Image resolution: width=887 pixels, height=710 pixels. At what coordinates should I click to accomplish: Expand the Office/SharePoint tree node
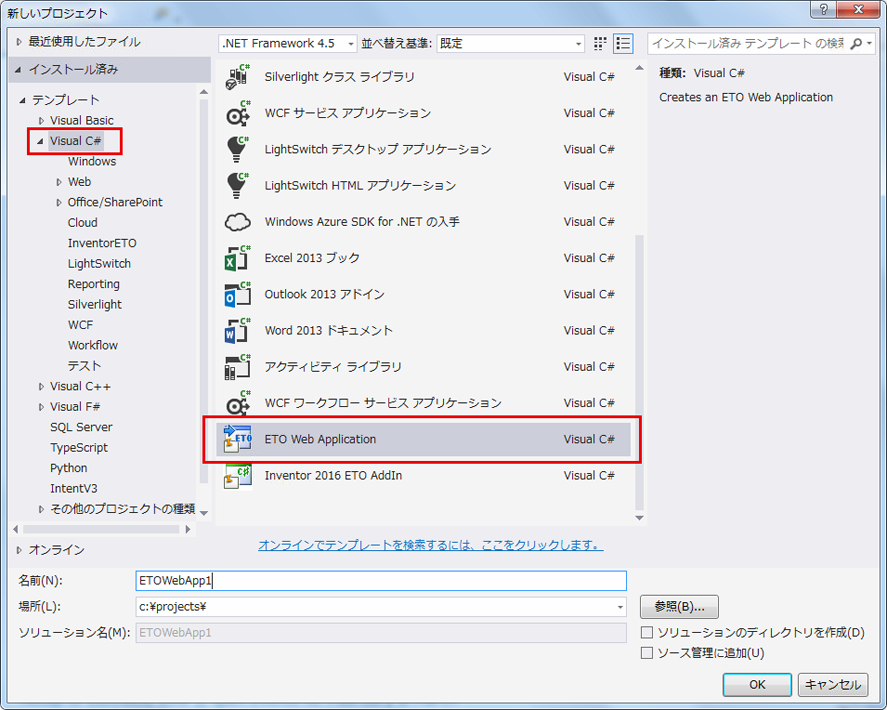[x=59, y=203]
